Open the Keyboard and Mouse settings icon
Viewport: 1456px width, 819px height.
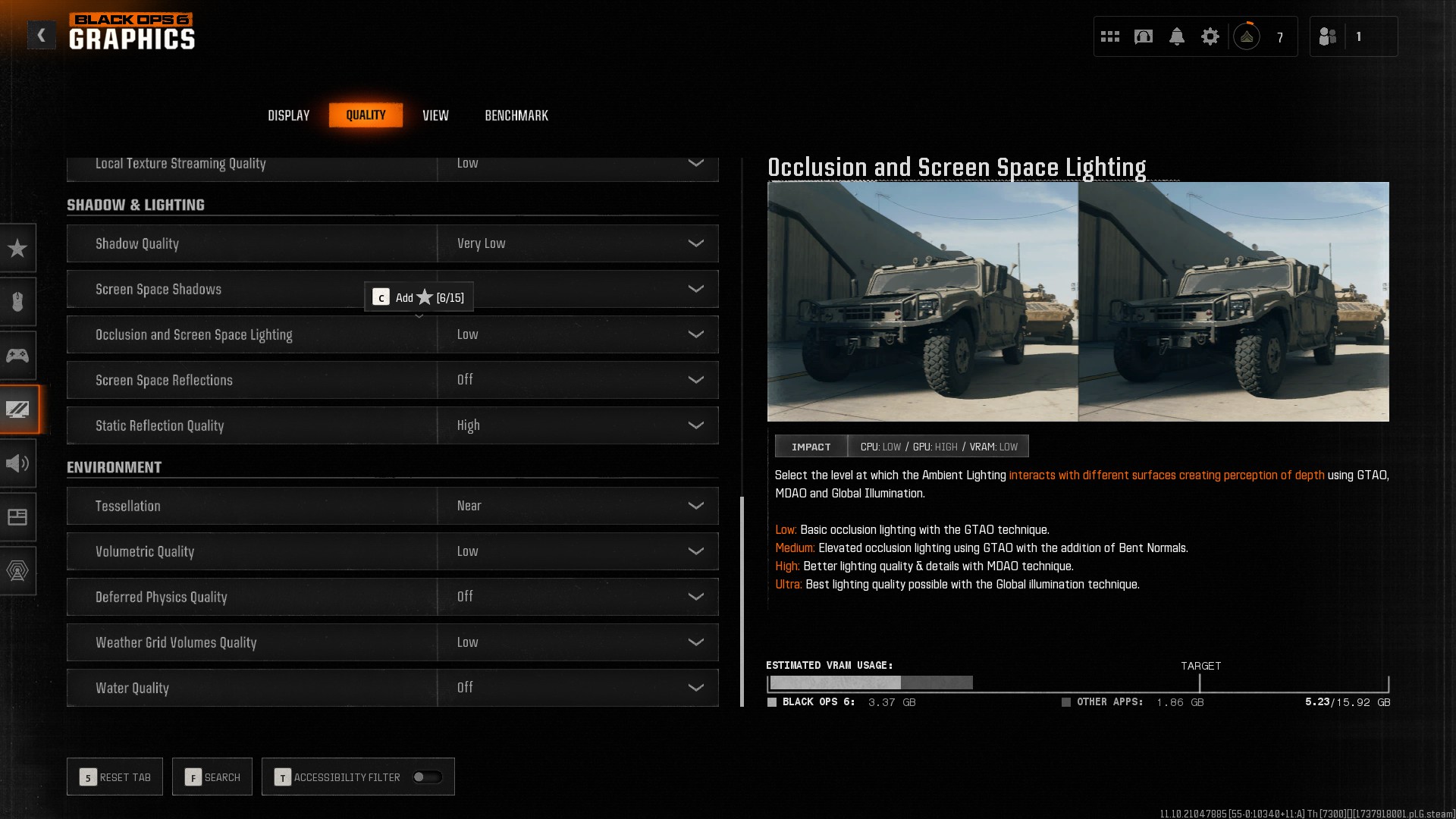pos(17,302)
